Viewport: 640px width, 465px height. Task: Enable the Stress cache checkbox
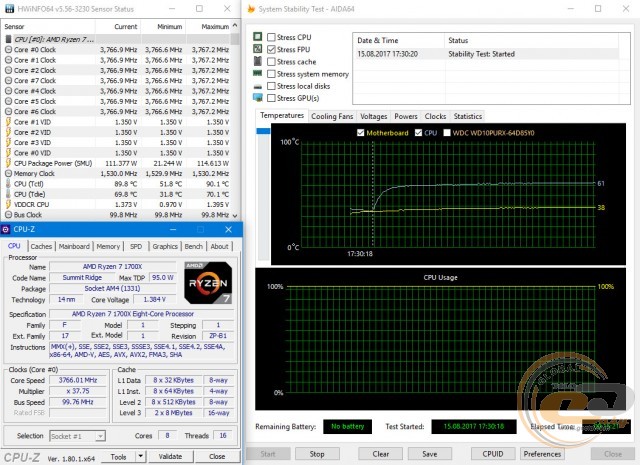point(271,62)
